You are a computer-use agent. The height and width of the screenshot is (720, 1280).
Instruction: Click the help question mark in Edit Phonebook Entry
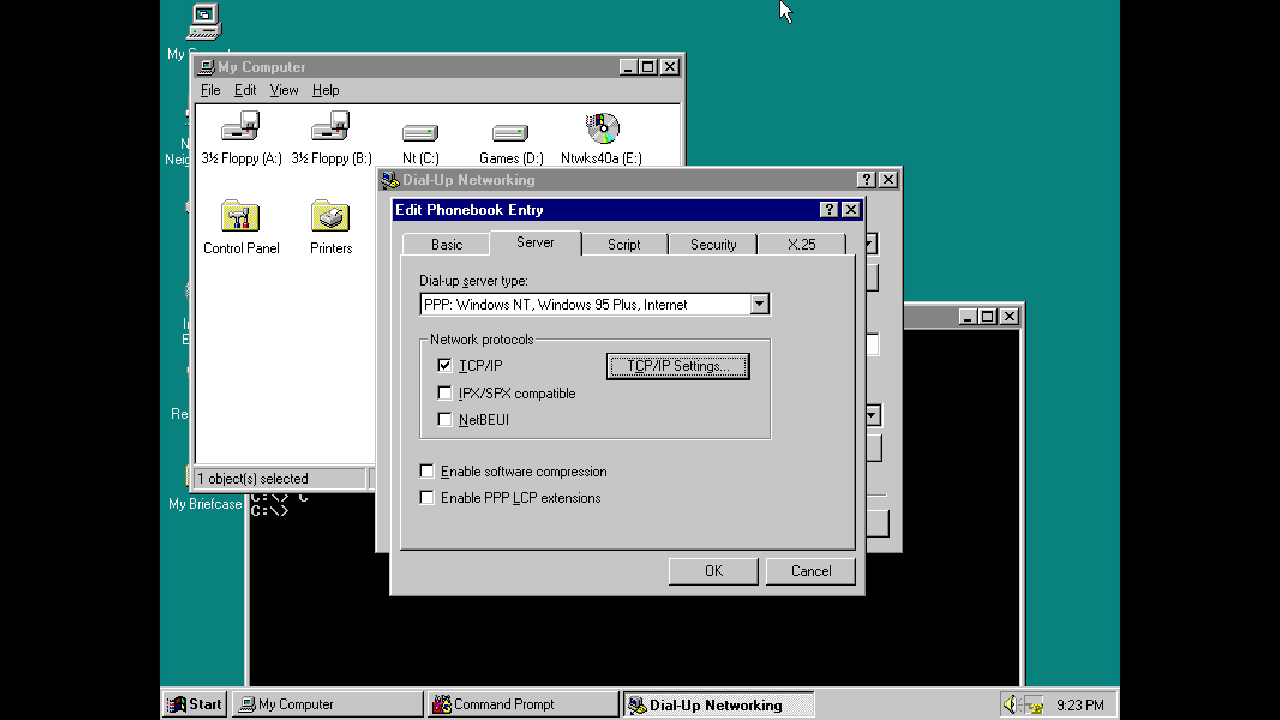[828, 209]
